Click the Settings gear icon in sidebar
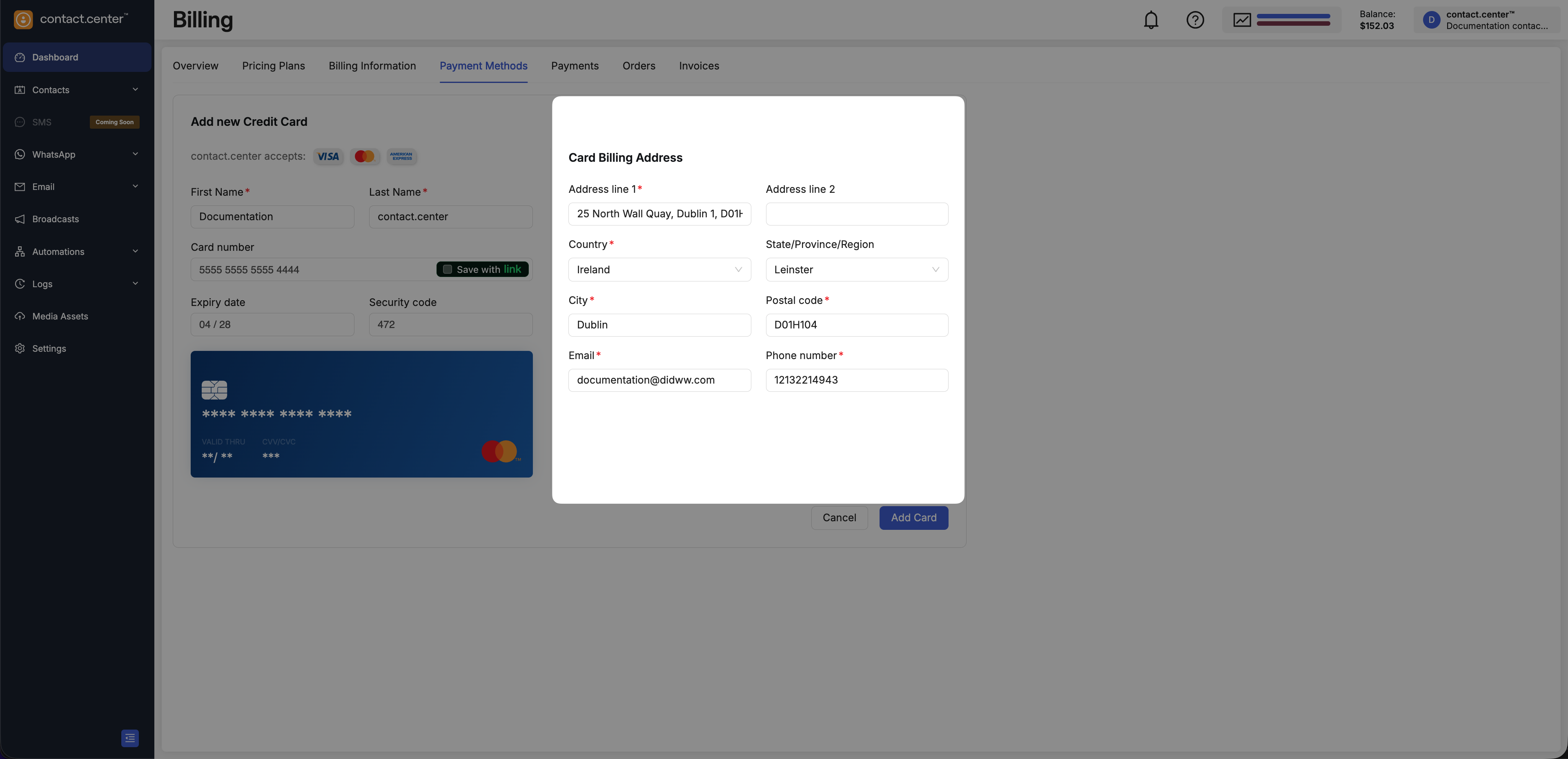 click(x=20, y=348)
